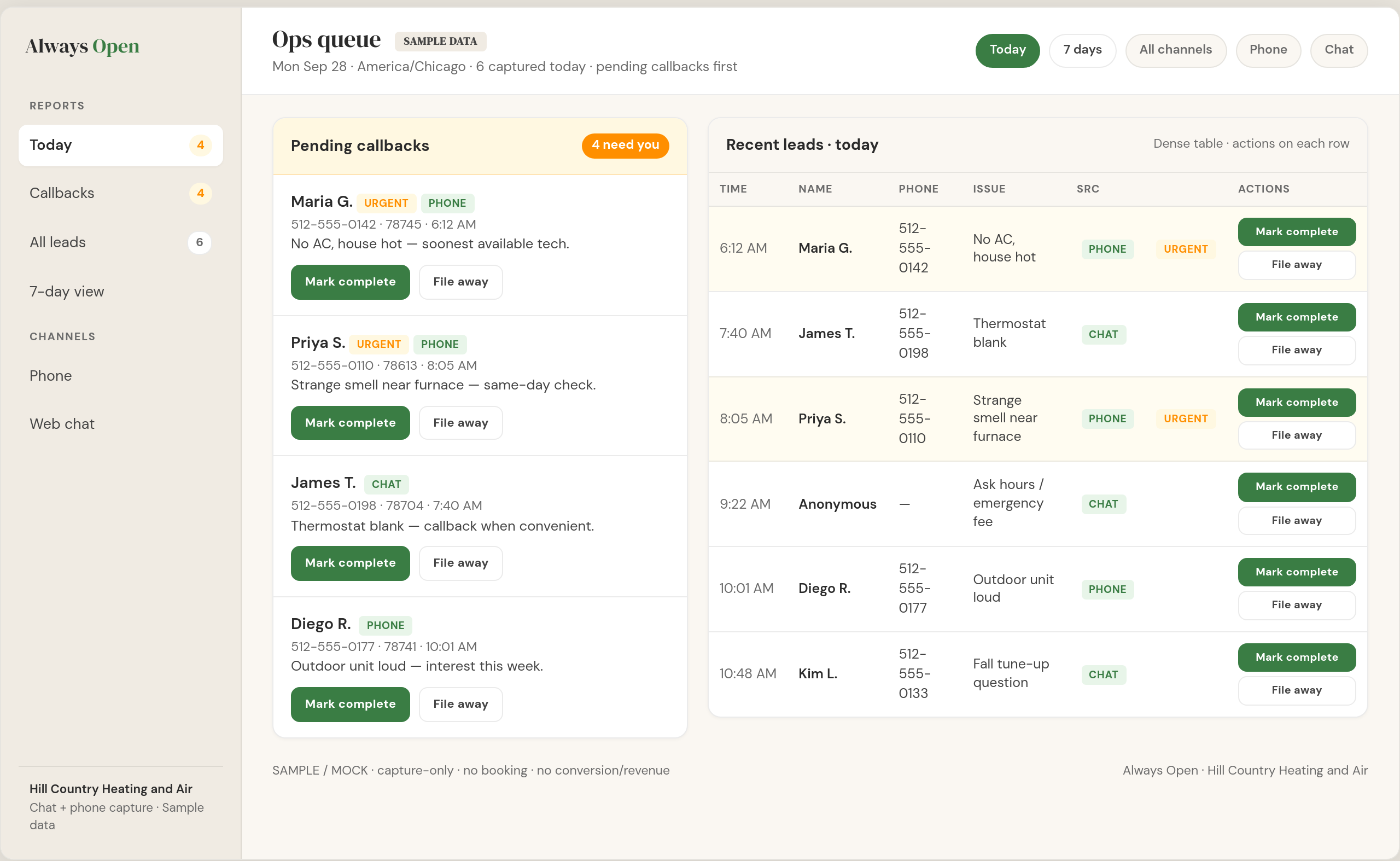Open All leads in sidebar

coord(121,242)
